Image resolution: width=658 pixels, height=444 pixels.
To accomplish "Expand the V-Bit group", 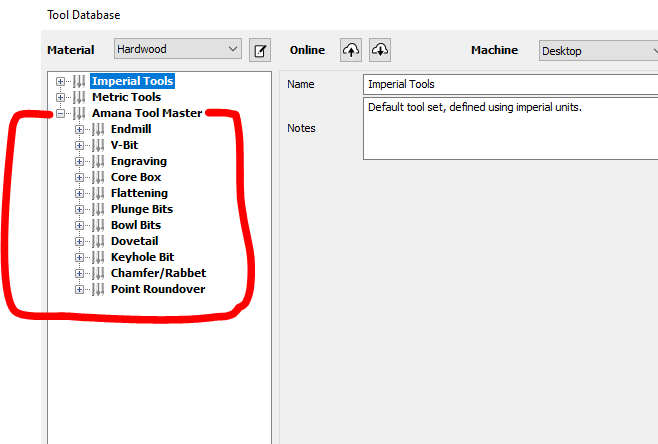I will (79, 145).
